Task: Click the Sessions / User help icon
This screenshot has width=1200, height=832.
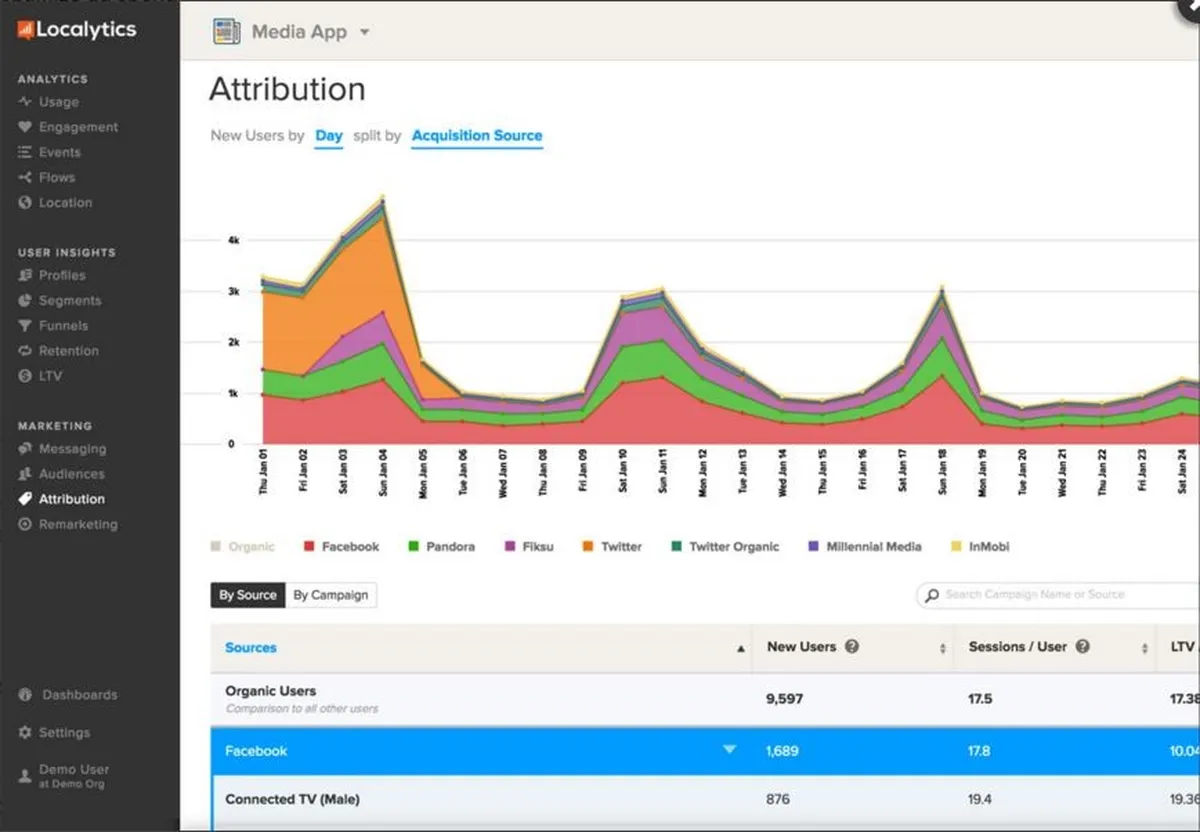Action: click(x=1082, y=647)
